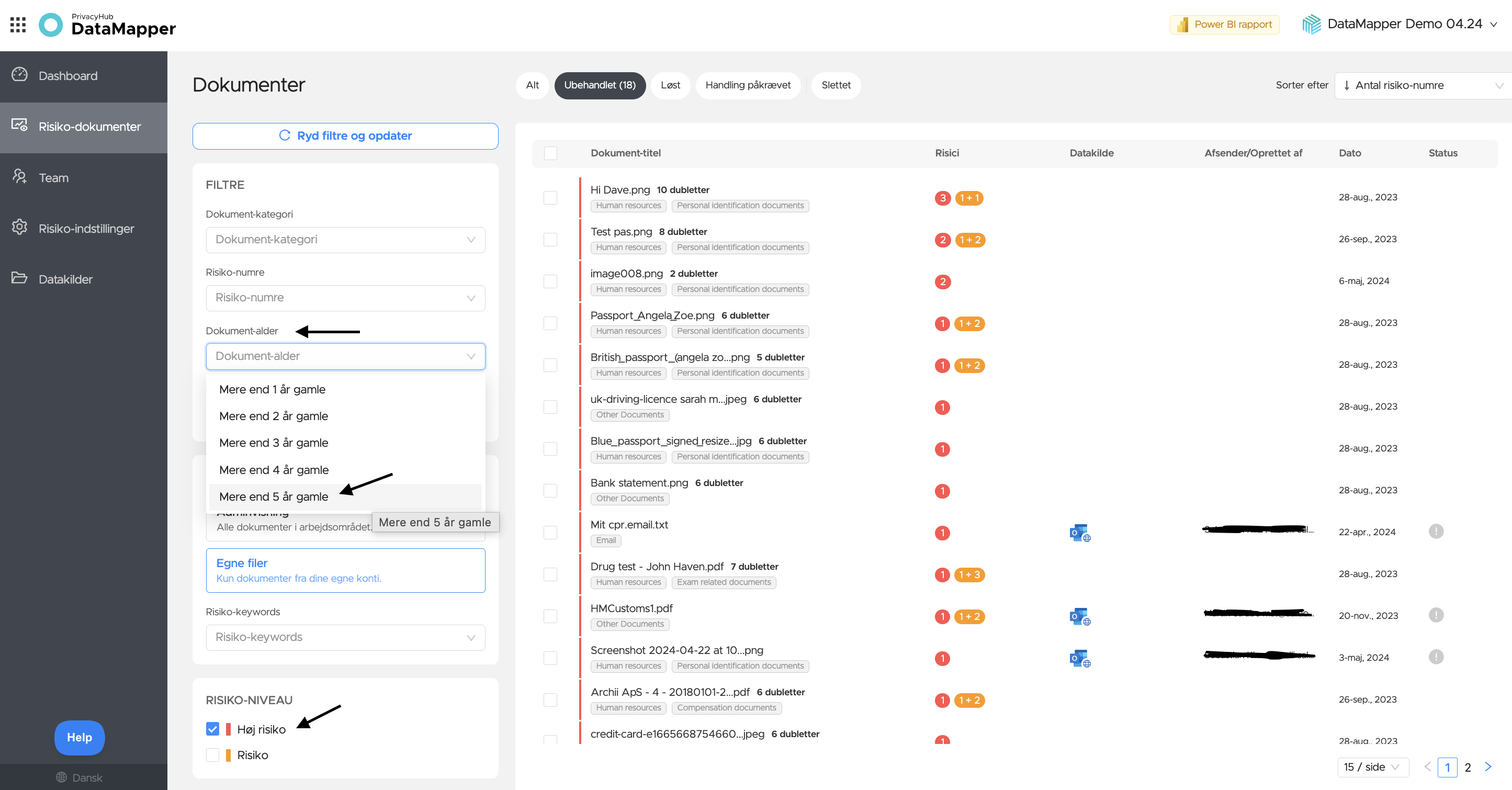Click the Dashboard gauge icon
The width and height of the screenshot is (1512, 790).
(x=19, y=74)
